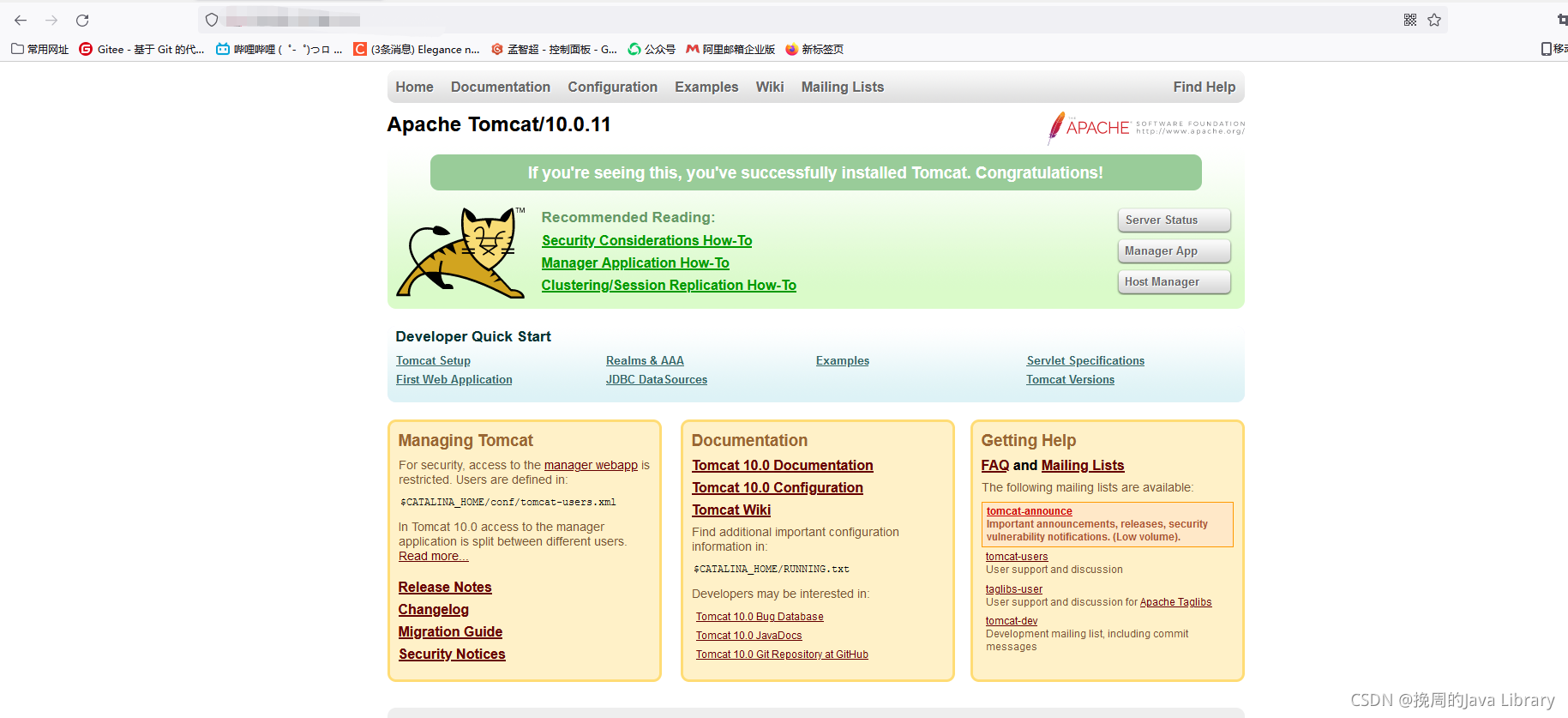The width and height of the screenshot is (1568, 718).
Task: Open Tomcat 10.0 Configuration link
Action: pos(778,488)
